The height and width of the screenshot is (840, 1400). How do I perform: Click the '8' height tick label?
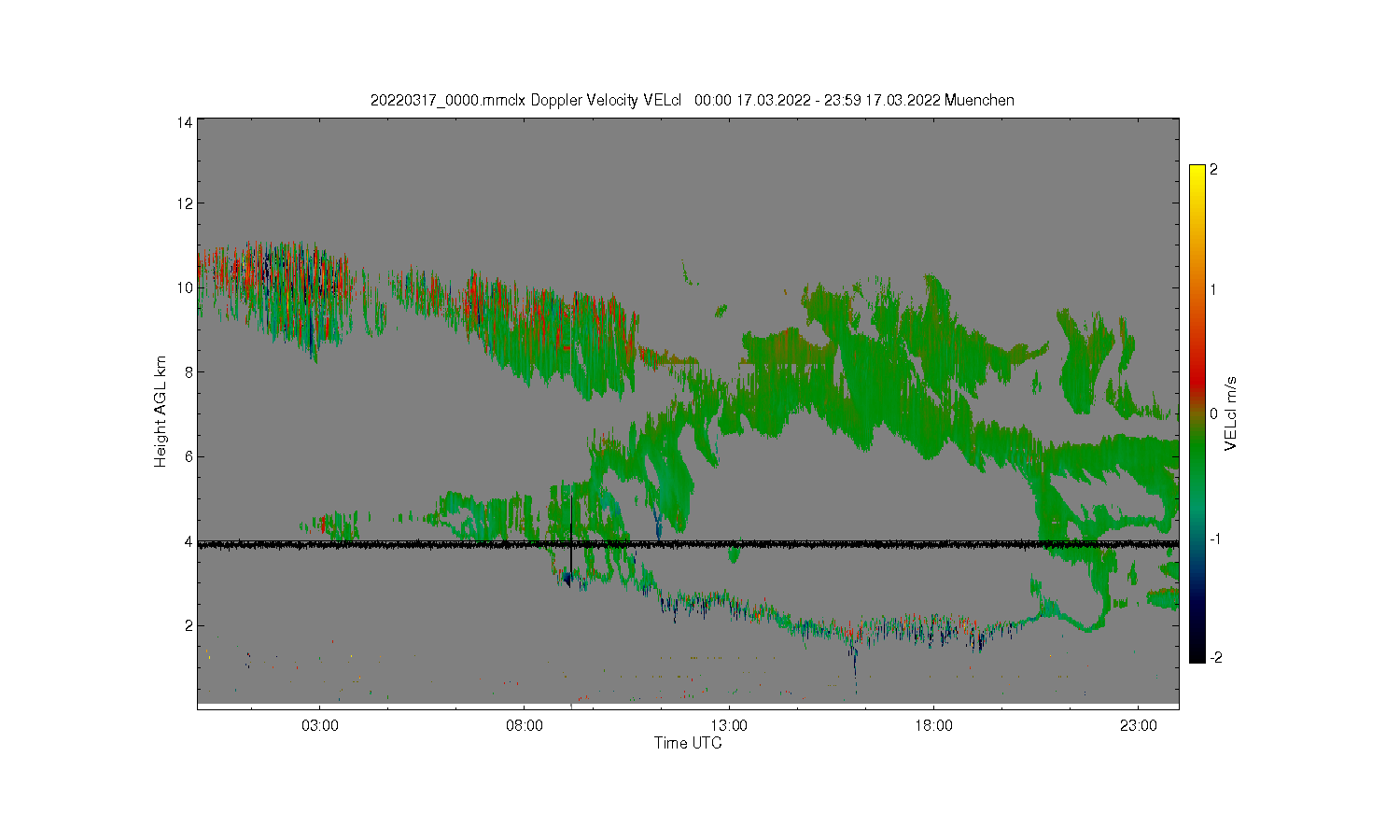coord(189,372)
